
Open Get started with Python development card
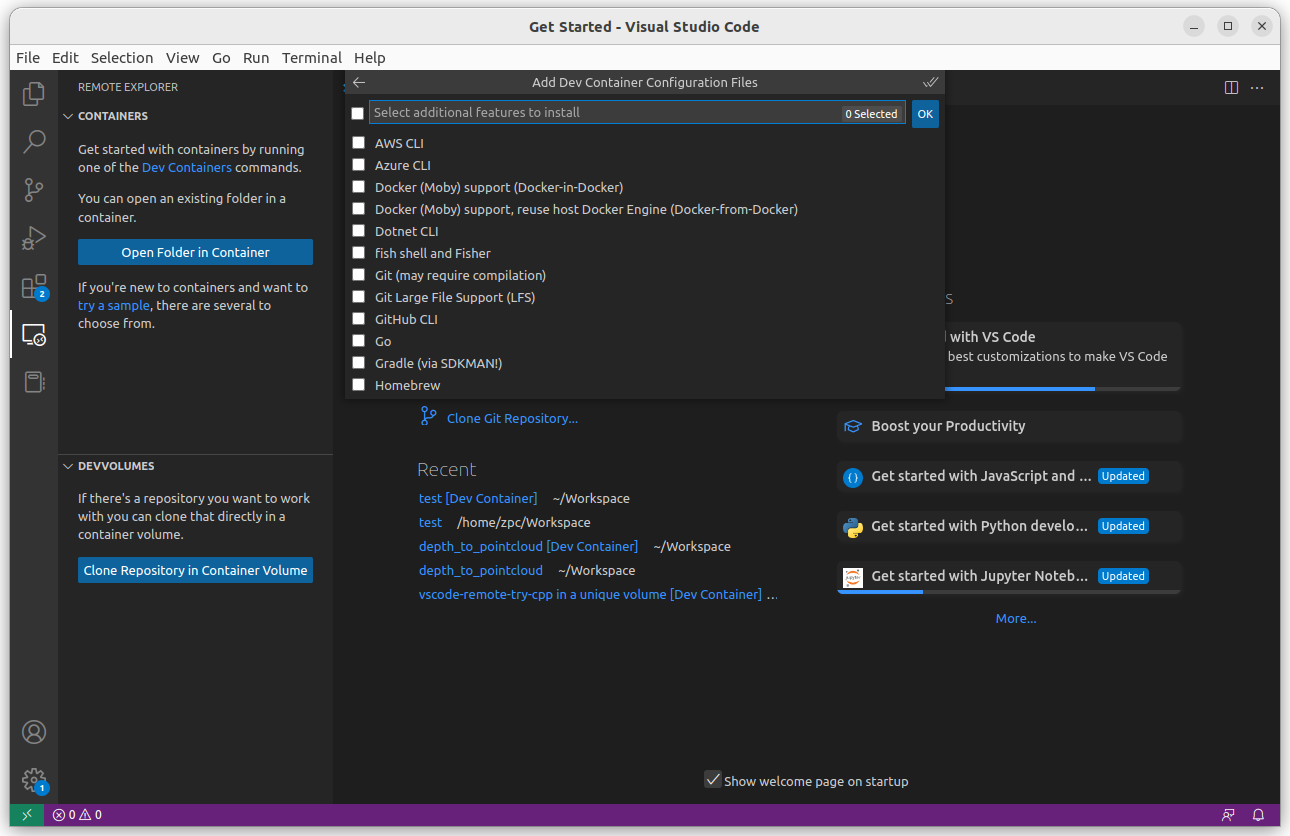(x=1009, y=526)
